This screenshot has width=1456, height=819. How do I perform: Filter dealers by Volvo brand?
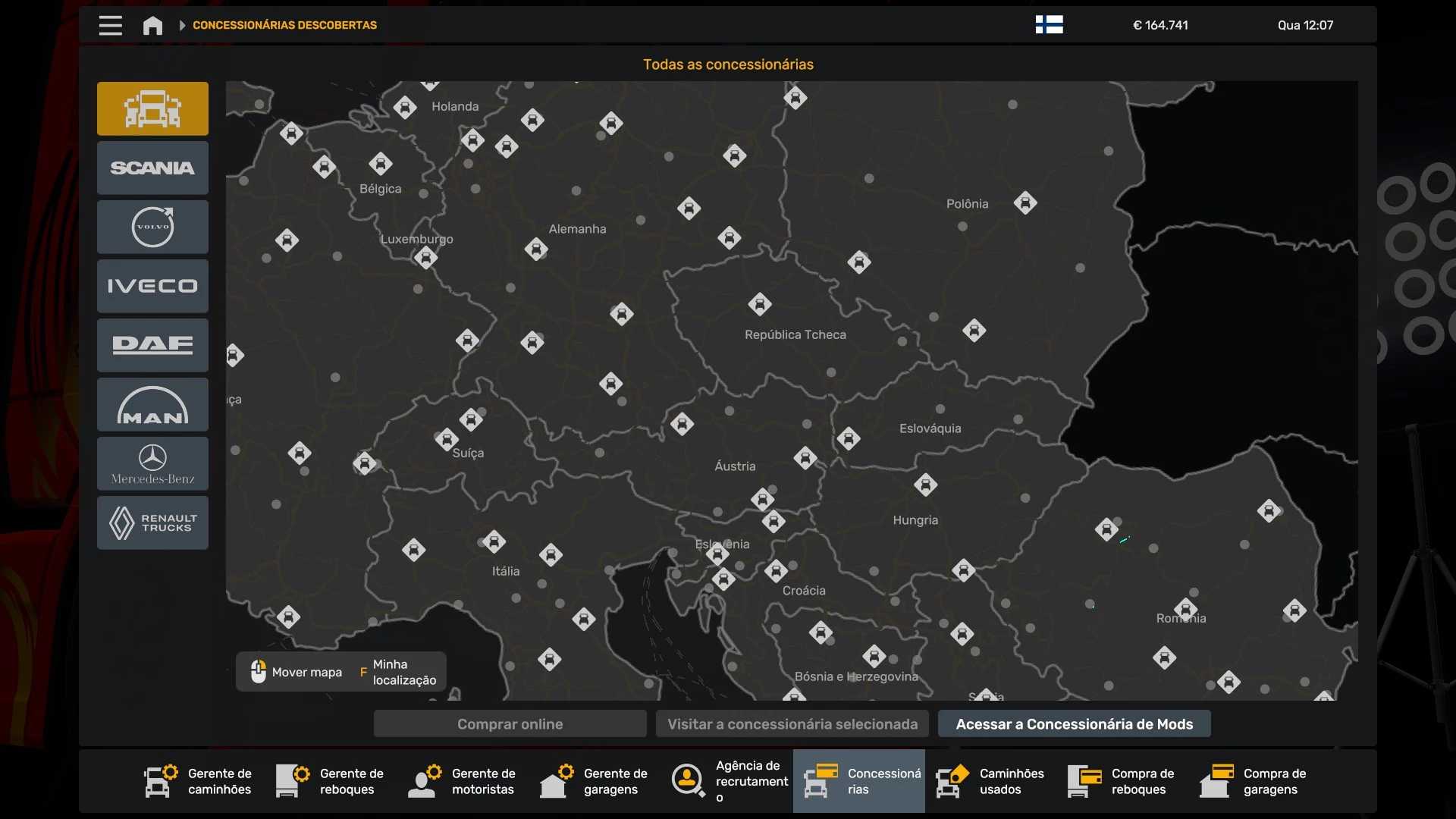click(152, 227)
